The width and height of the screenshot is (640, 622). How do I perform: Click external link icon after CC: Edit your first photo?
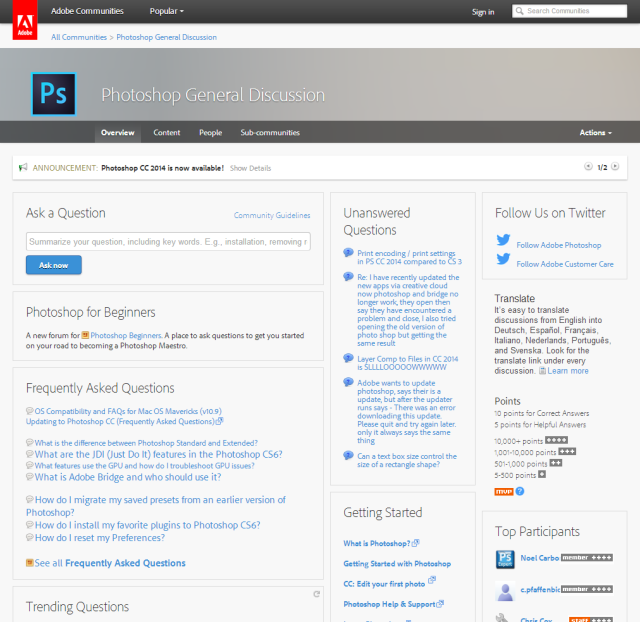[x=432, y=580]
